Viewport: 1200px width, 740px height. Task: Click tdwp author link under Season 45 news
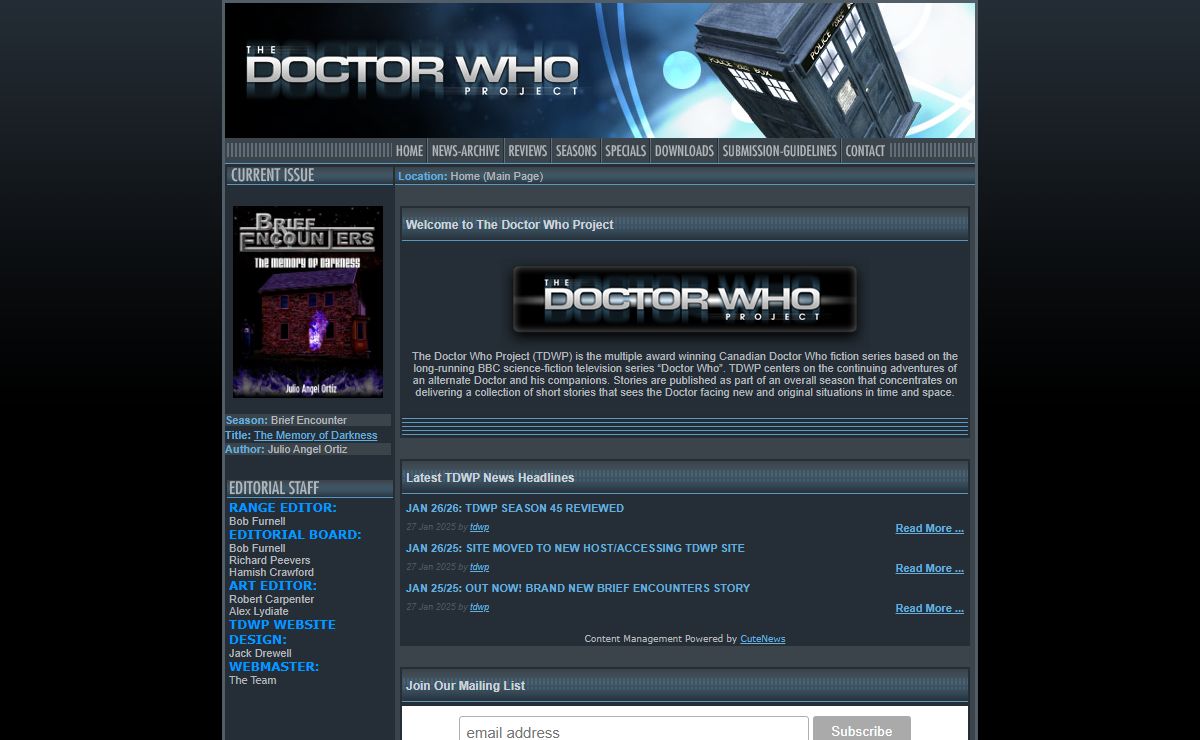480,527
